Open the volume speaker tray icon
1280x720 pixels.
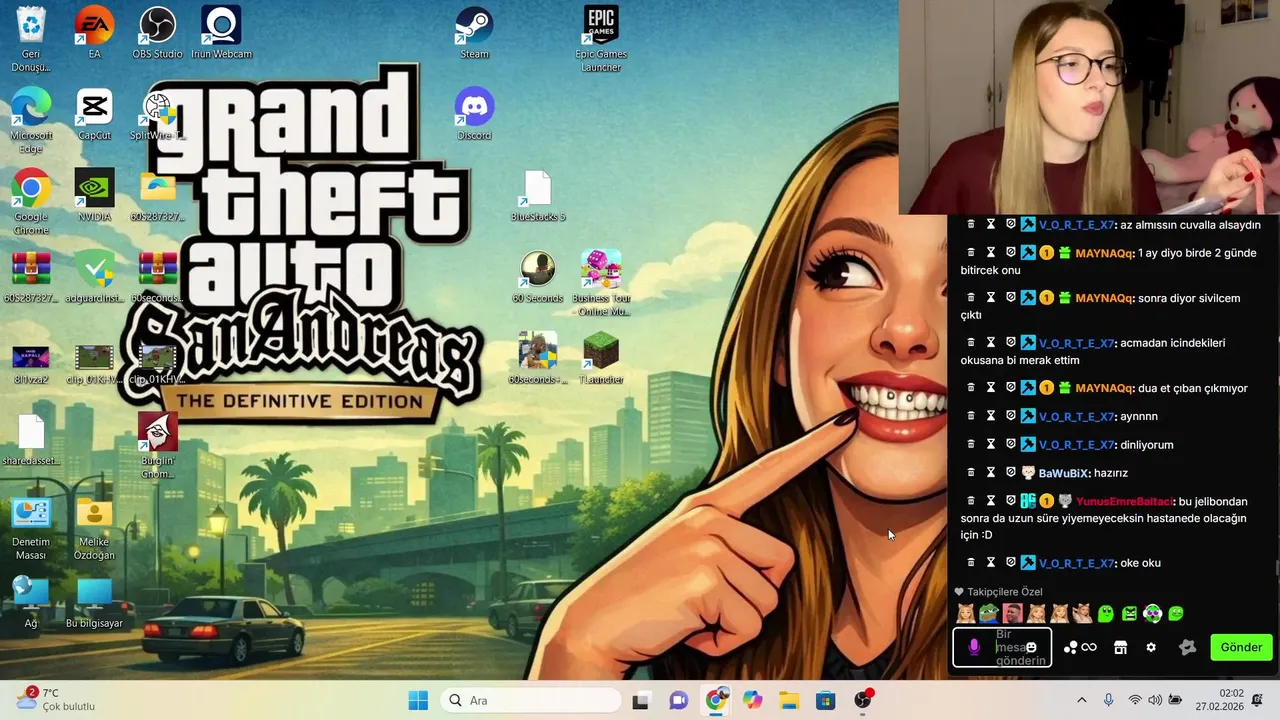1155,700
